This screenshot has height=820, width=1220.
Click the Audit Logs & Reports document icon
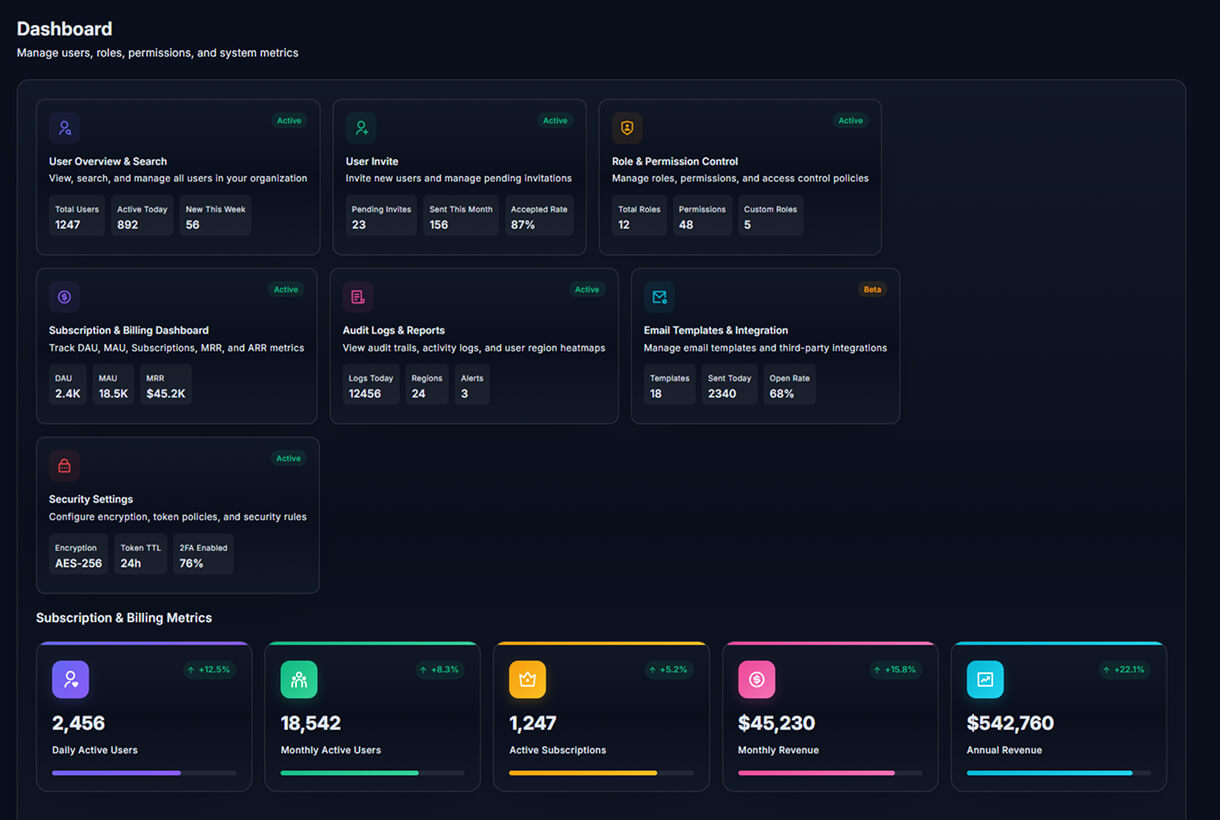358,296
